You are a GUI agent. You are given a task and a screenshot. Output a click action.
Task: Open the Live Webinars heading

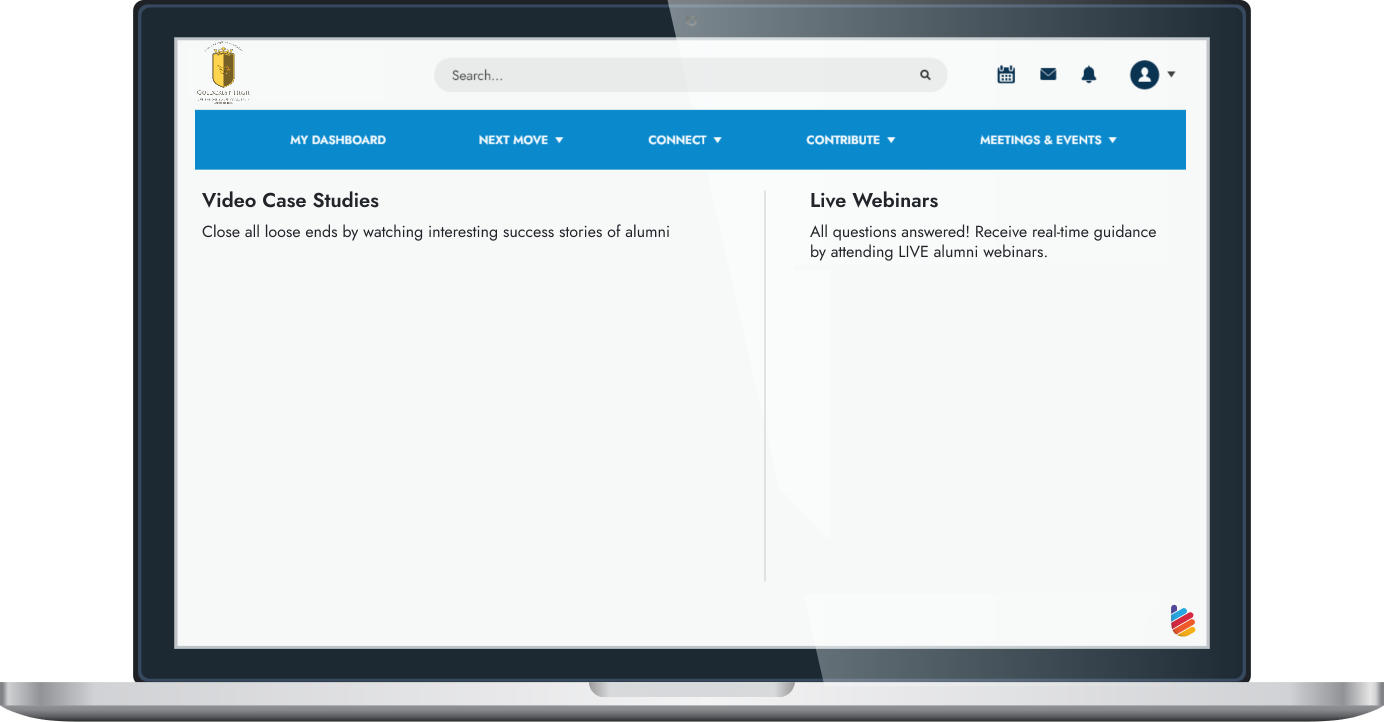[x=874, y=200]
